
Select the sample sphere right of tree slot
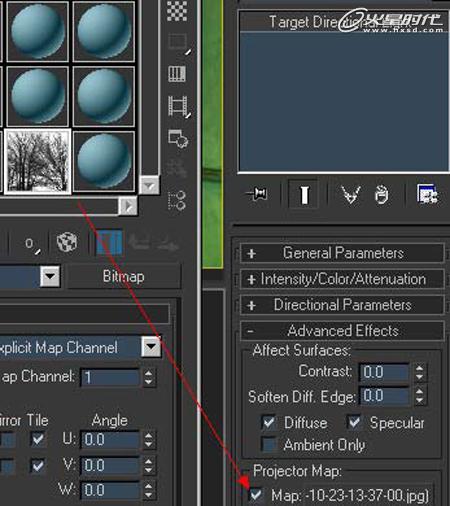coord(104,161)
